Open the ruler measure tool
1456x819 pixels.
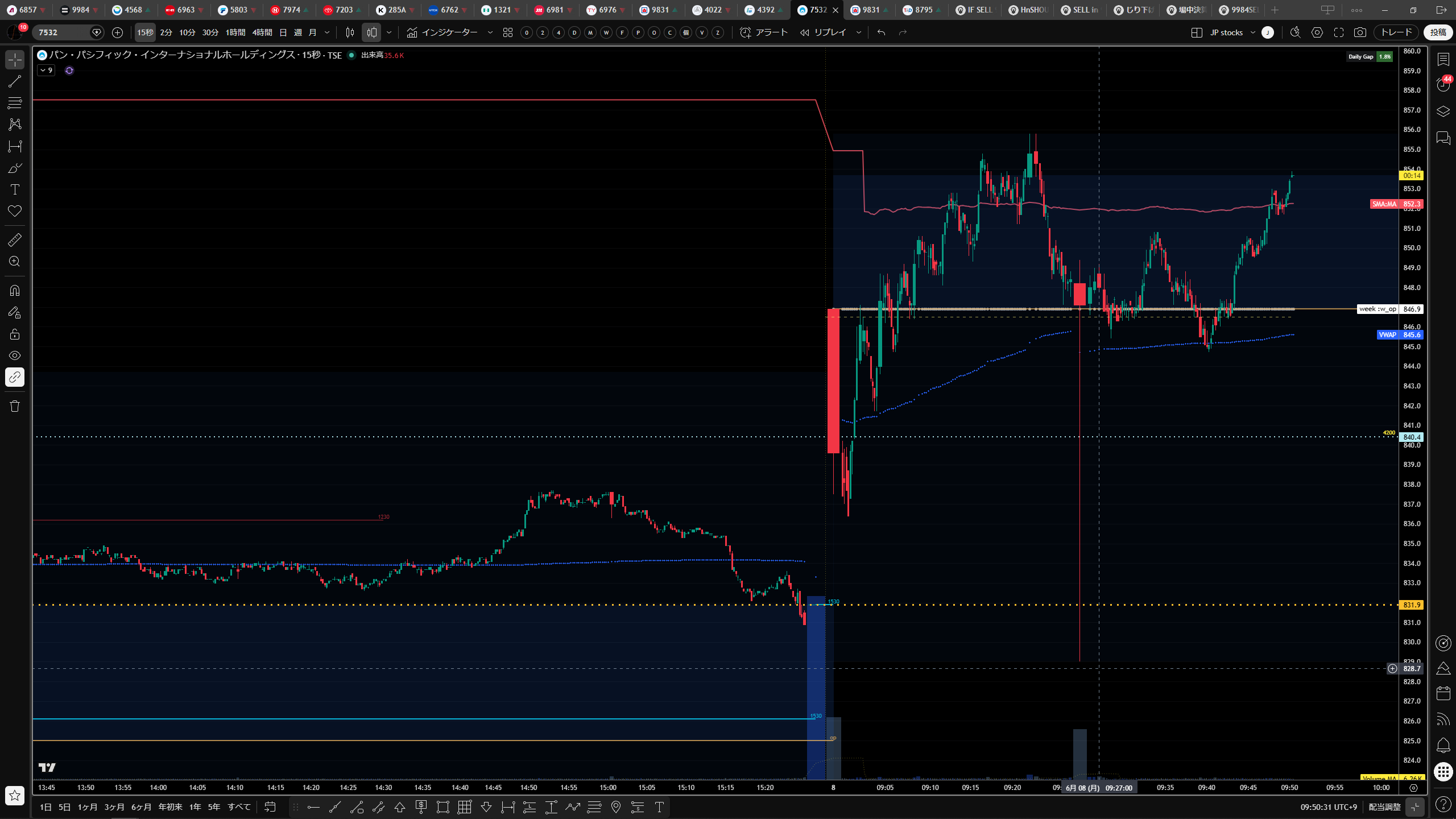pyautogui.click(x=15, y=240)
